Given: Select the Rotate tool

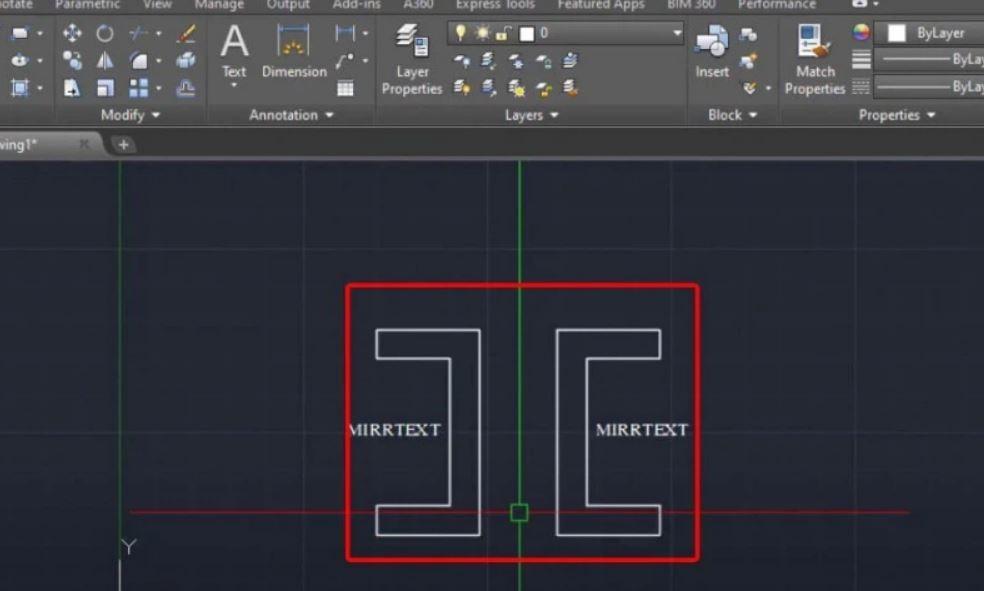Looking at the screenshot, I should tap(105, 33).
